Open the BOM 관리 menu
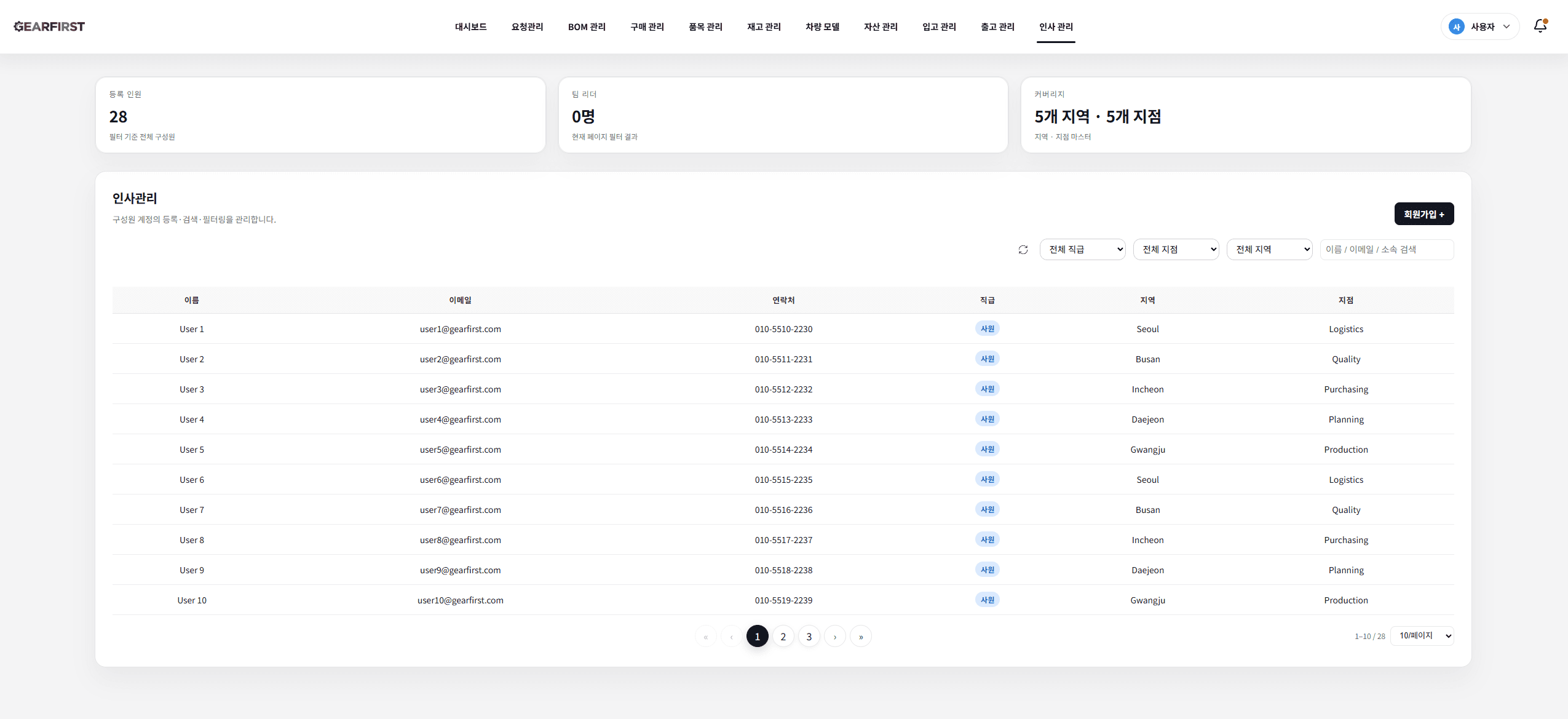This screenshot has height=719, width=1568. pos(587,26)
